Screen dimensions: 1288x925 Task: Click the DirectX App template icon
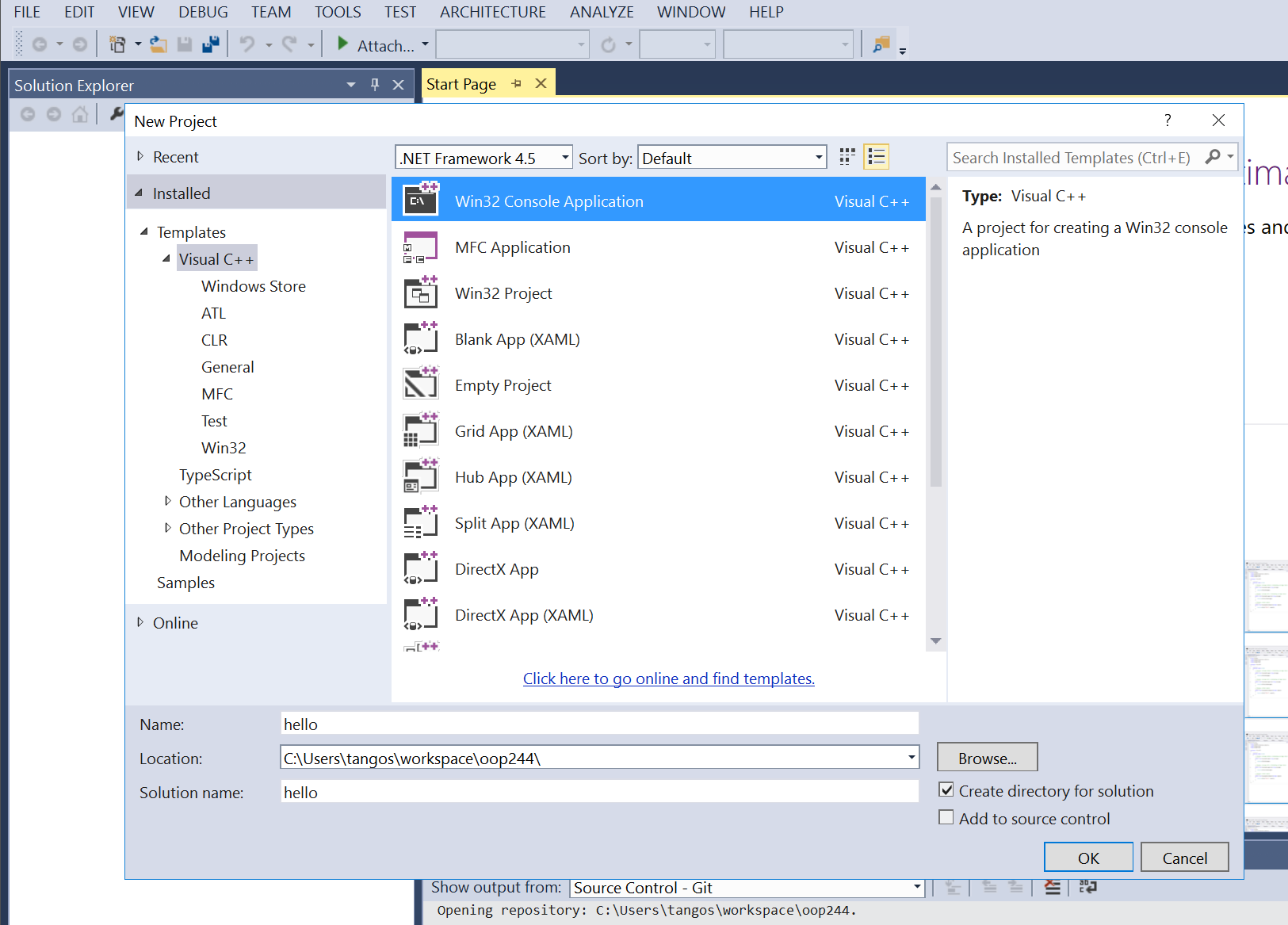[421, 568]
